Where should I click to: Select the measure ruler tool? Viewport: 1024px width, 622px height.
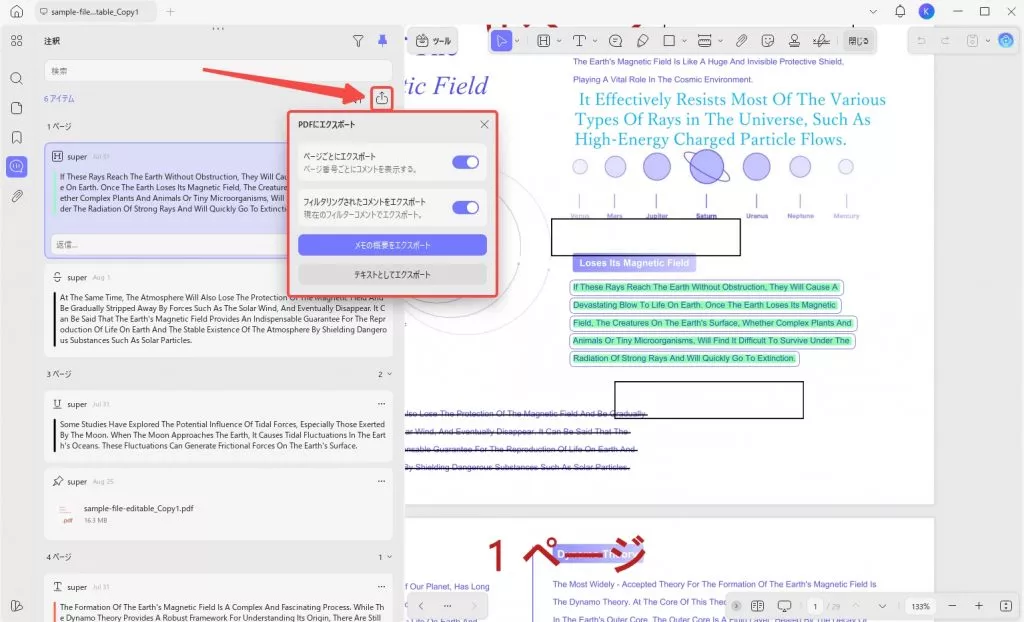click(x=704, y=41)
